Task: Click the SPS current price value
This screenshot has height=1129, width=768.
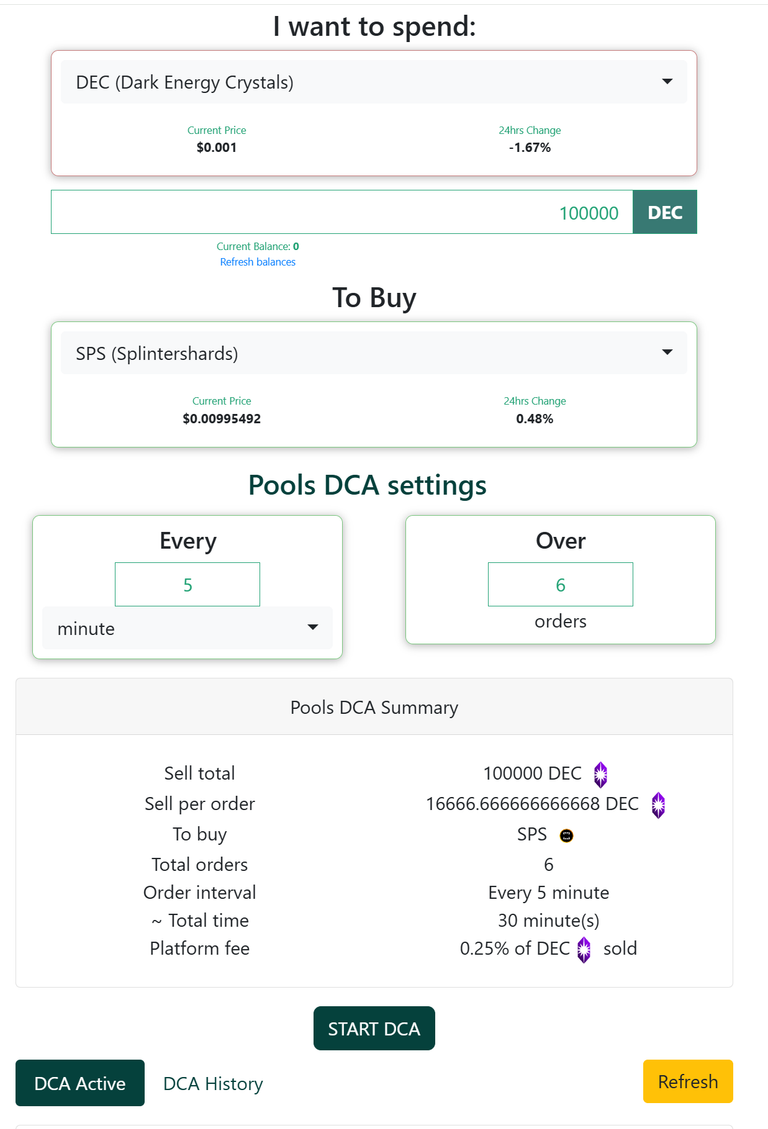Action: [x=222, y=419]
